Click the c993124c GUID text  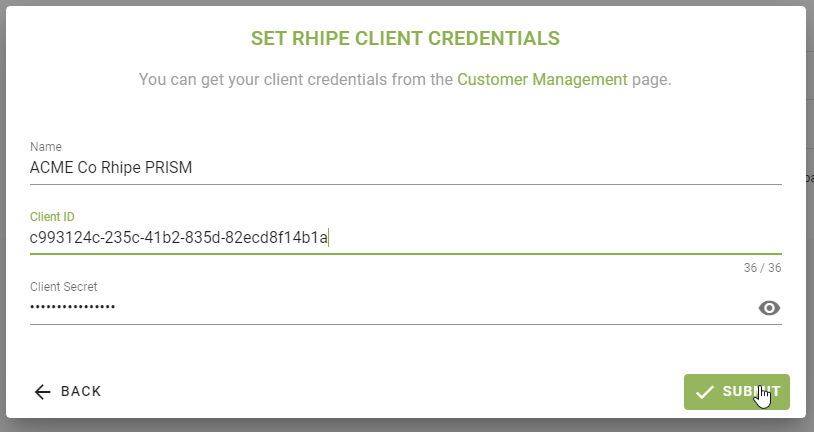point(179,238)
